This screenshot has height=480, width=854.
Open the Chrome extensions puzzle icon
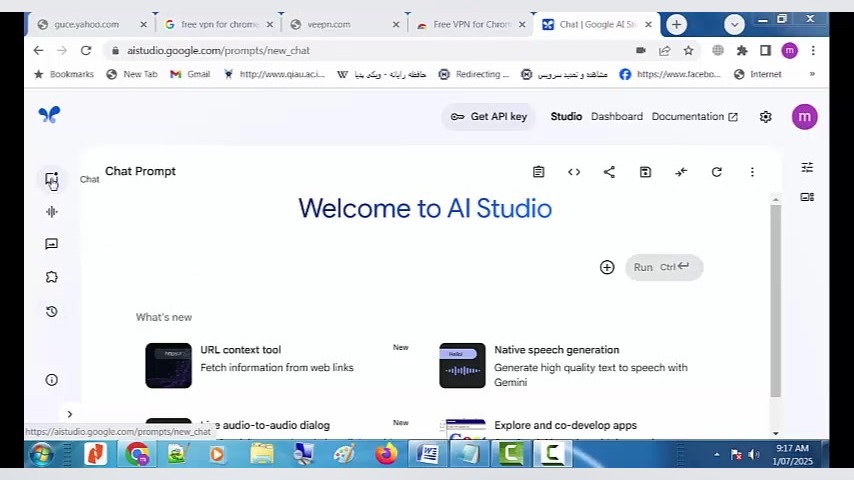pyautogui.click(x=742, y=51)
